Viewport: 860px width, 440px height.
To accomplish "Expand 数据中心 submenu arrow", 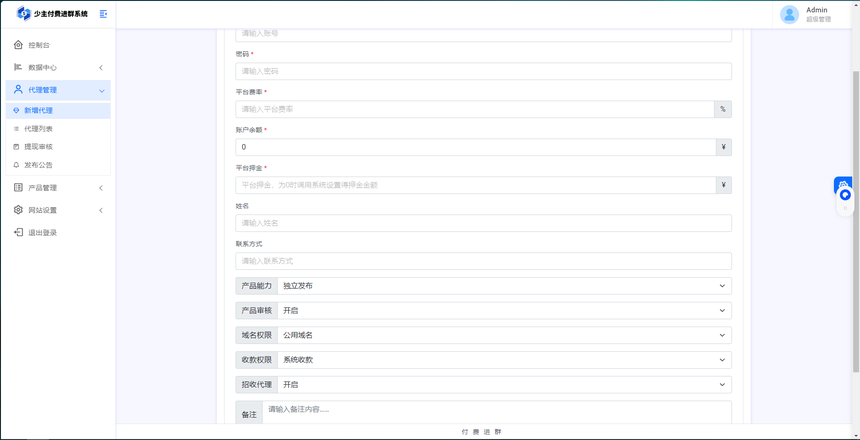I will click(x=101, y=67).
